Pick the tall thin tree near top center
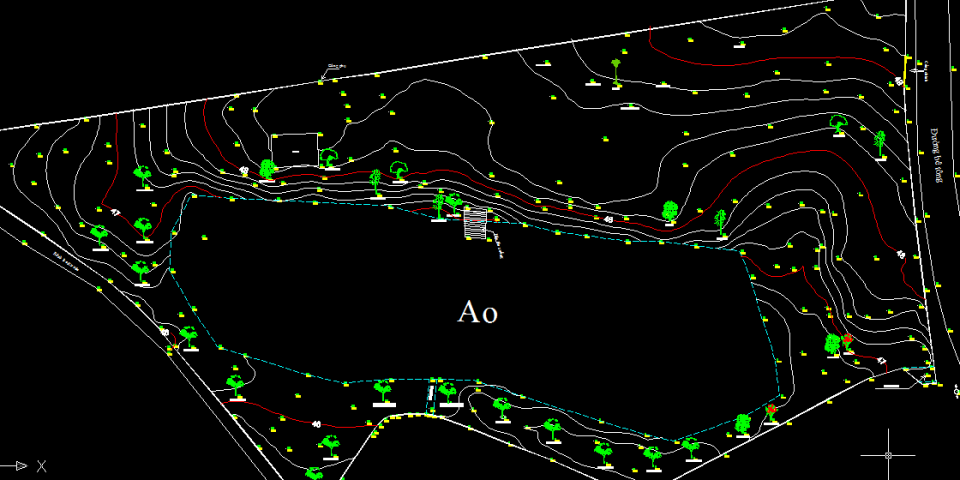This screenshot has width=960, height=480. coord(617,72)
